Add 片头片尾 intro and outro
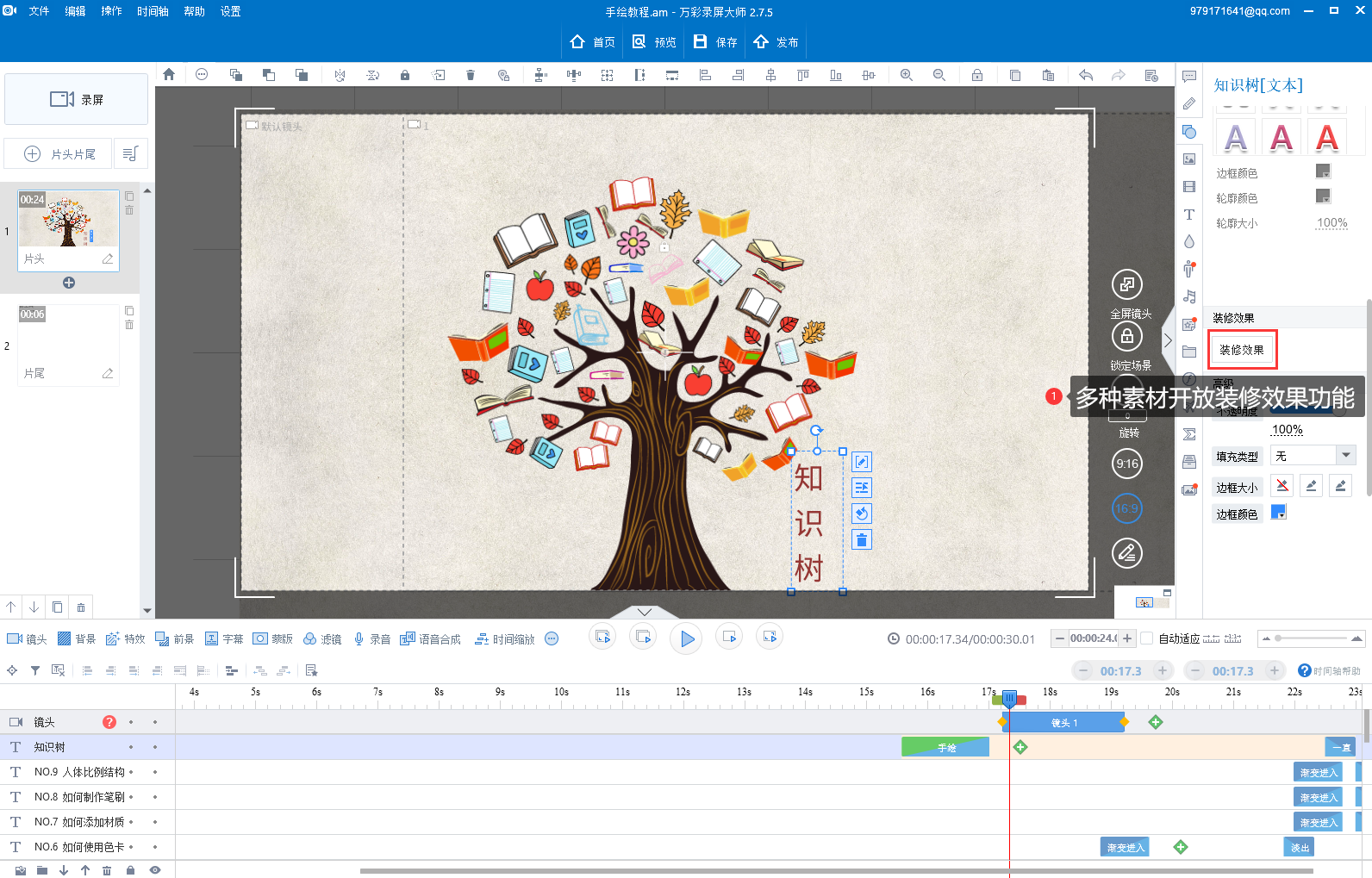1372x878 pixels. click(59, 153)
